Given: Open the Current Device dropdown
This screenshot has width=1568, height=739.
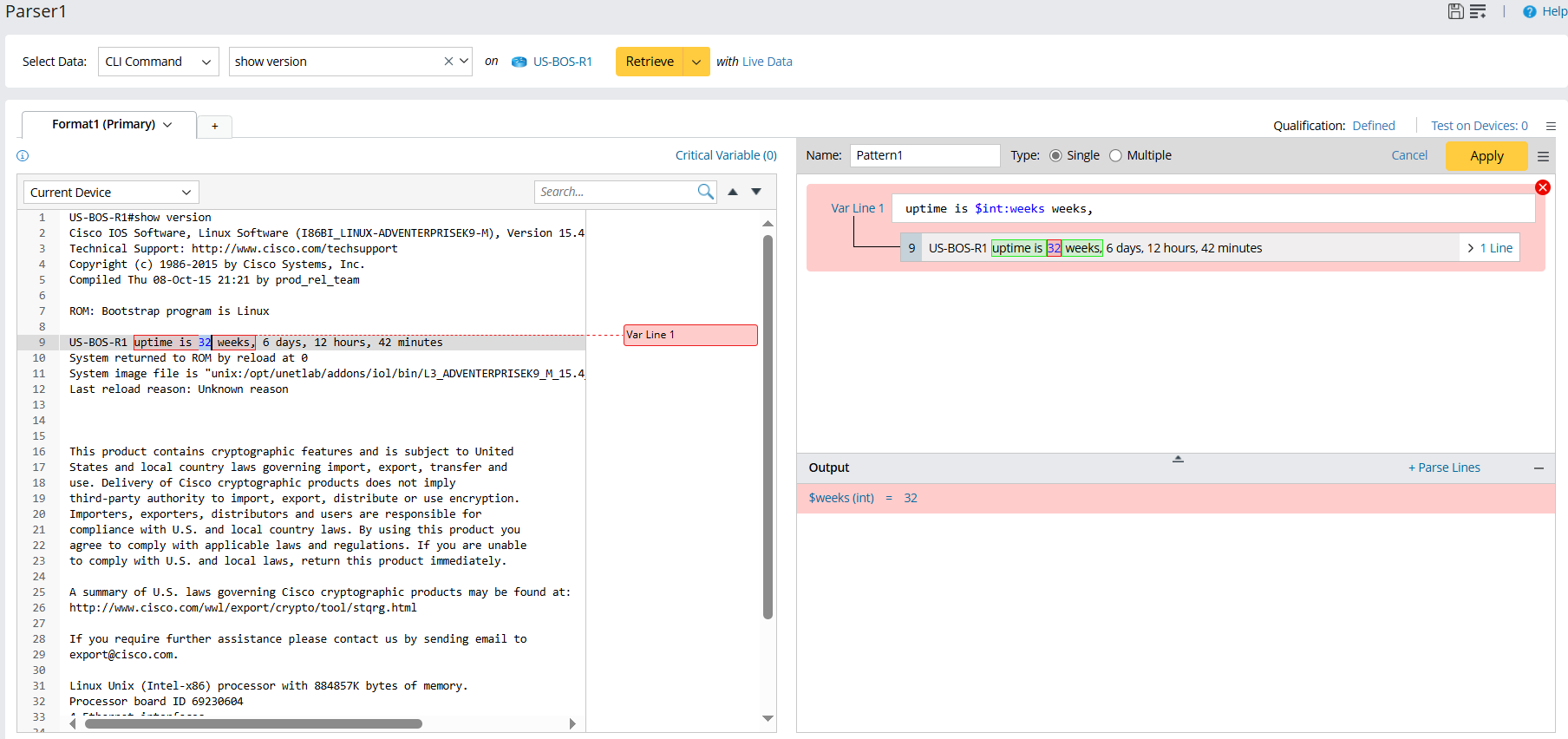Looking at the screenshot, I should (111, 193).
